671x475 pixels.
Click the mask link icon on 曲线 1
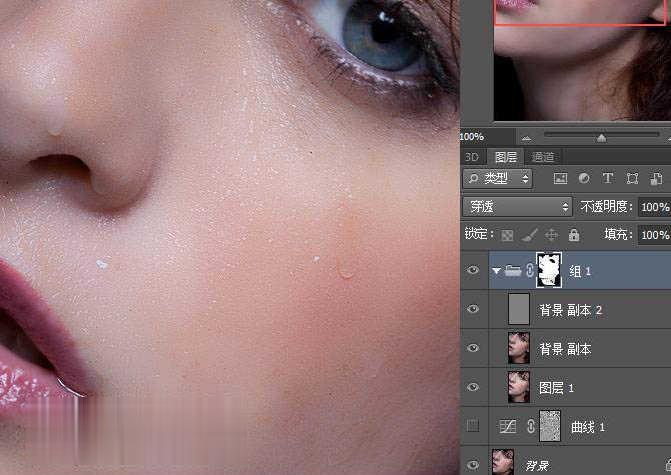coord(531,426)
